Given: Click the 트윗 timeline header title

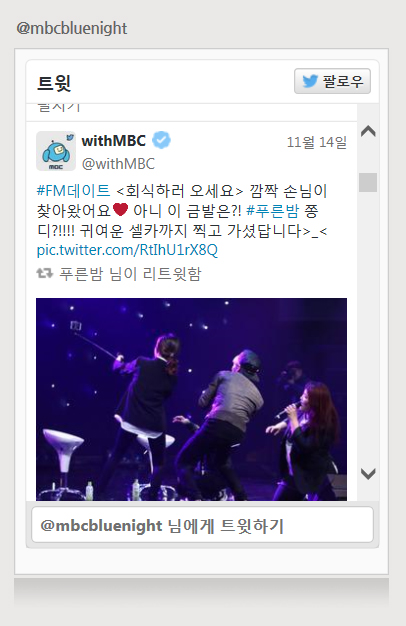Looking at the screenshot, I should coord(54,83).
